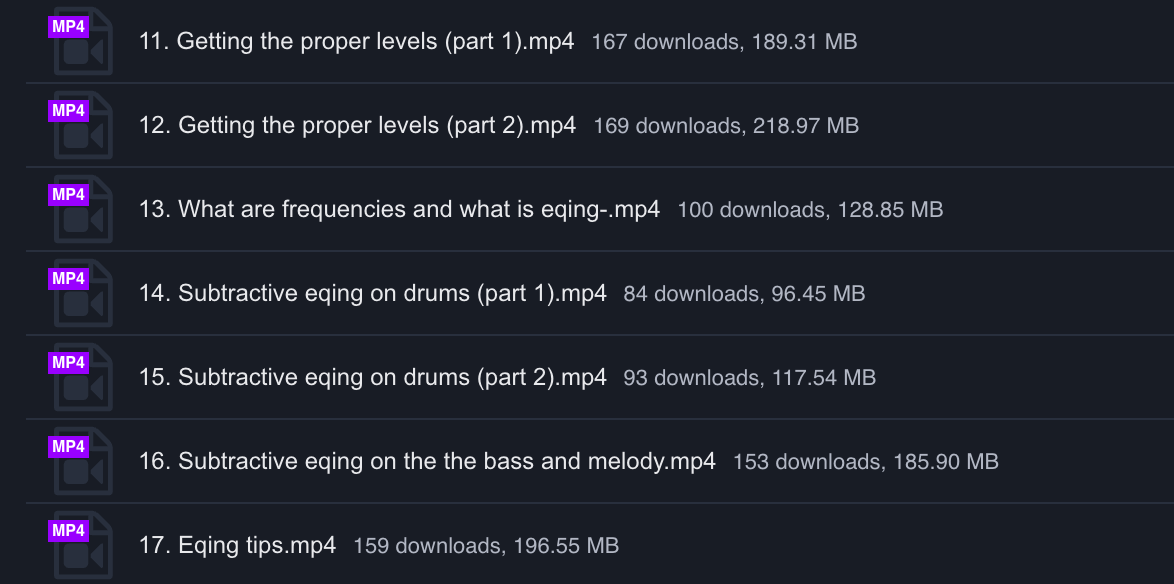Click the '169 downloads, 218.97 MB' label
Image resolution: width=1174 pixels, height=584 pixels.
pyautogui.click(x=726, y=126)
